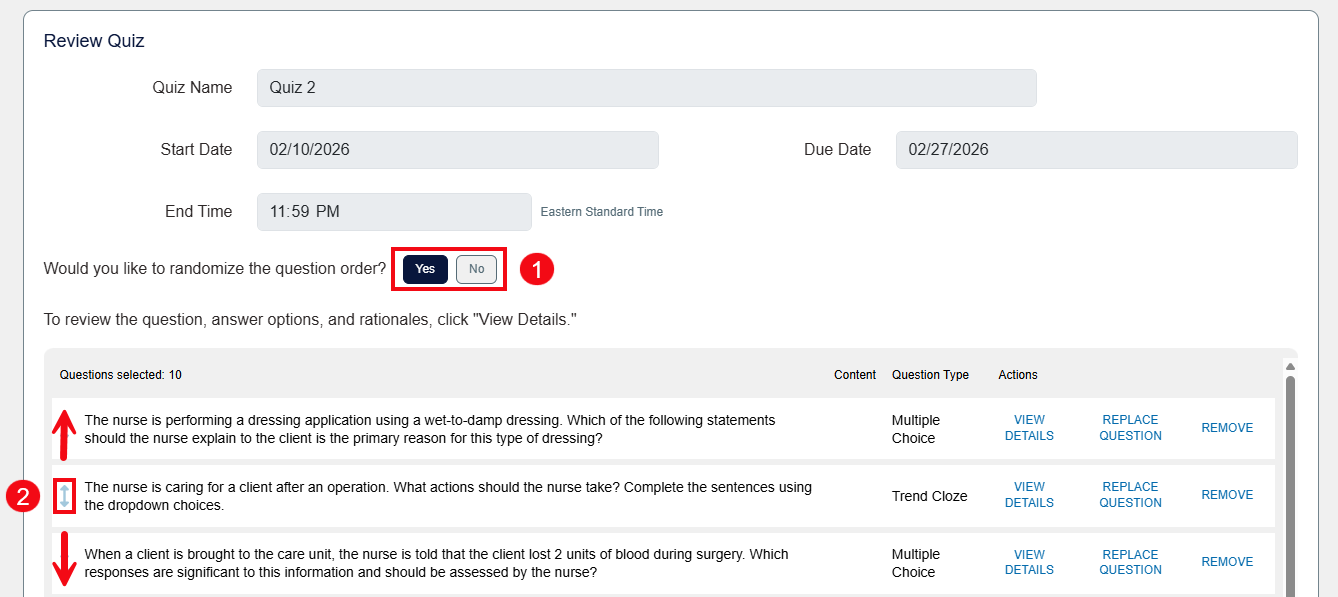Click the reorder handle on the Trend Cloze question
This screenshot has width=1338, height=597.
pyautogui.click(x=64, y=494)
